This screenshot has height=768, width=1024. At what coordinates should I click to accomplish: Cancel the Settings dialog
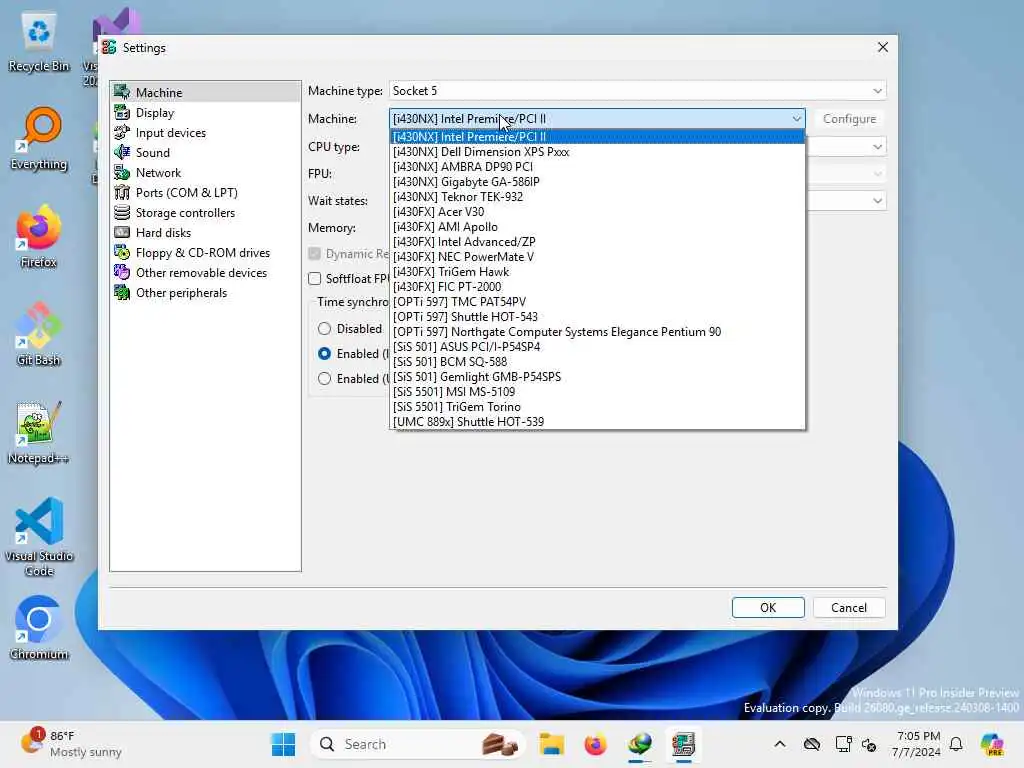coord(849,607)
